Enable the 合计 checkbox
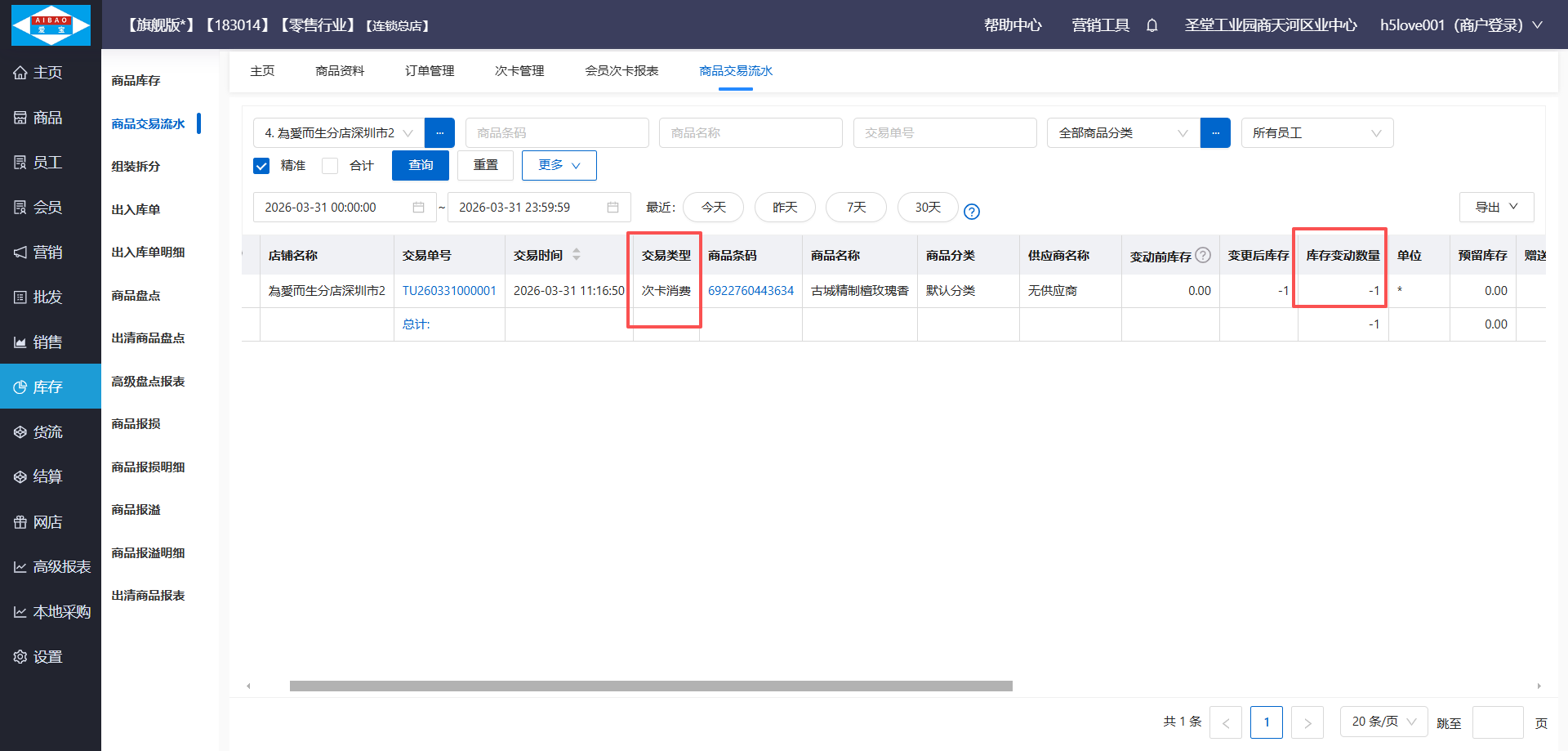This screenshot has height=751, width=1568. pyautogui.click(x=330, y=166)
